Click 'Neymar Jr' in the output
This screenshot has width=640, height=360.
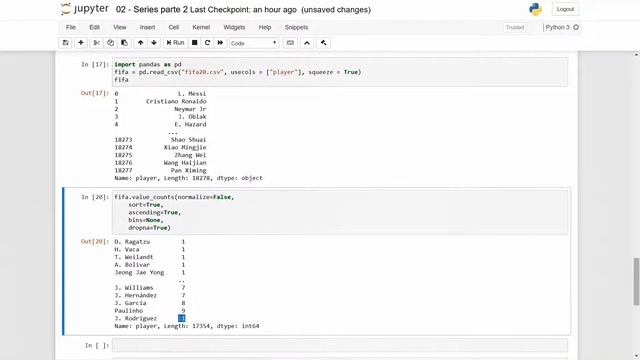(190, 109)
